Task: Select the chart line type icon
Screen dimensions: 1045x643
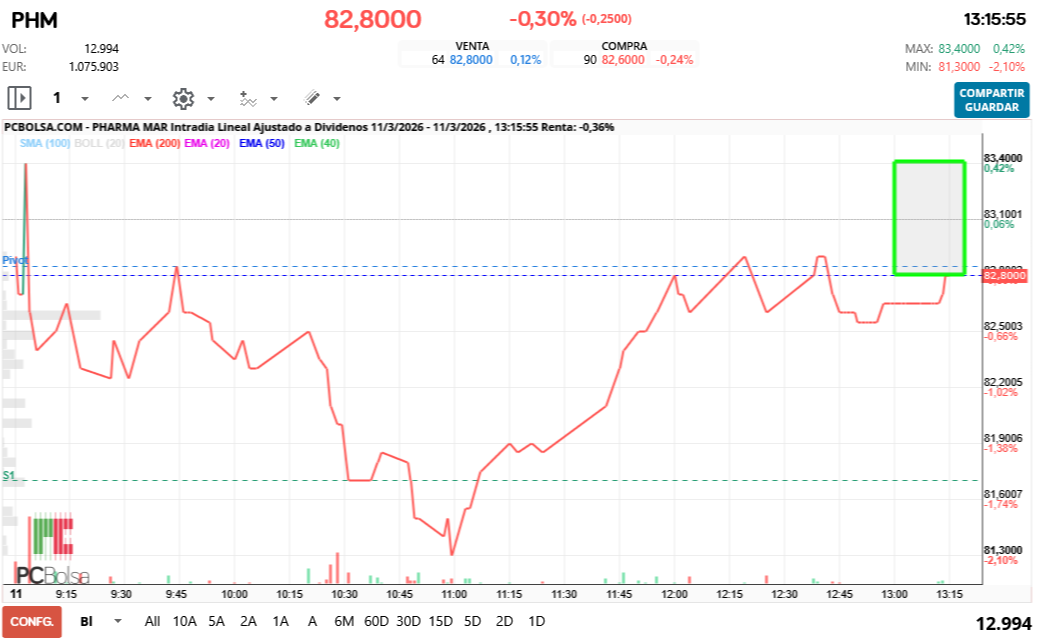Action: 119,98
